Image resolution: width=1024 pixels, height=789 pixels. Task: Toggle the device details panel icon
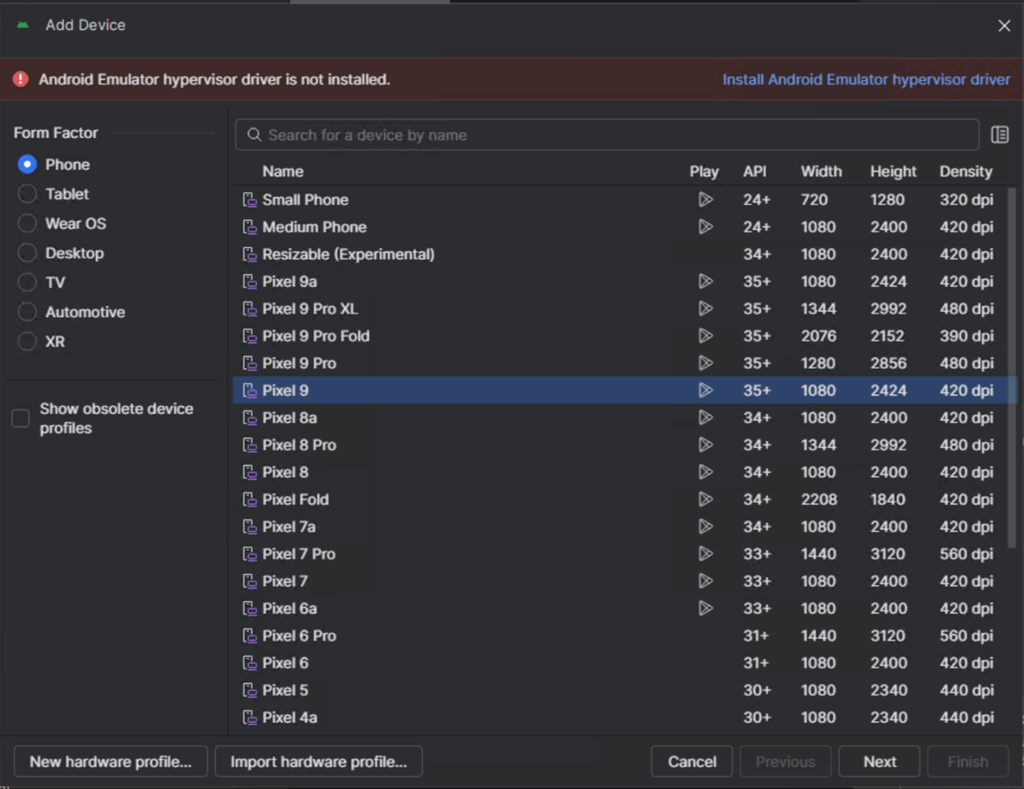tap(999, 135)
